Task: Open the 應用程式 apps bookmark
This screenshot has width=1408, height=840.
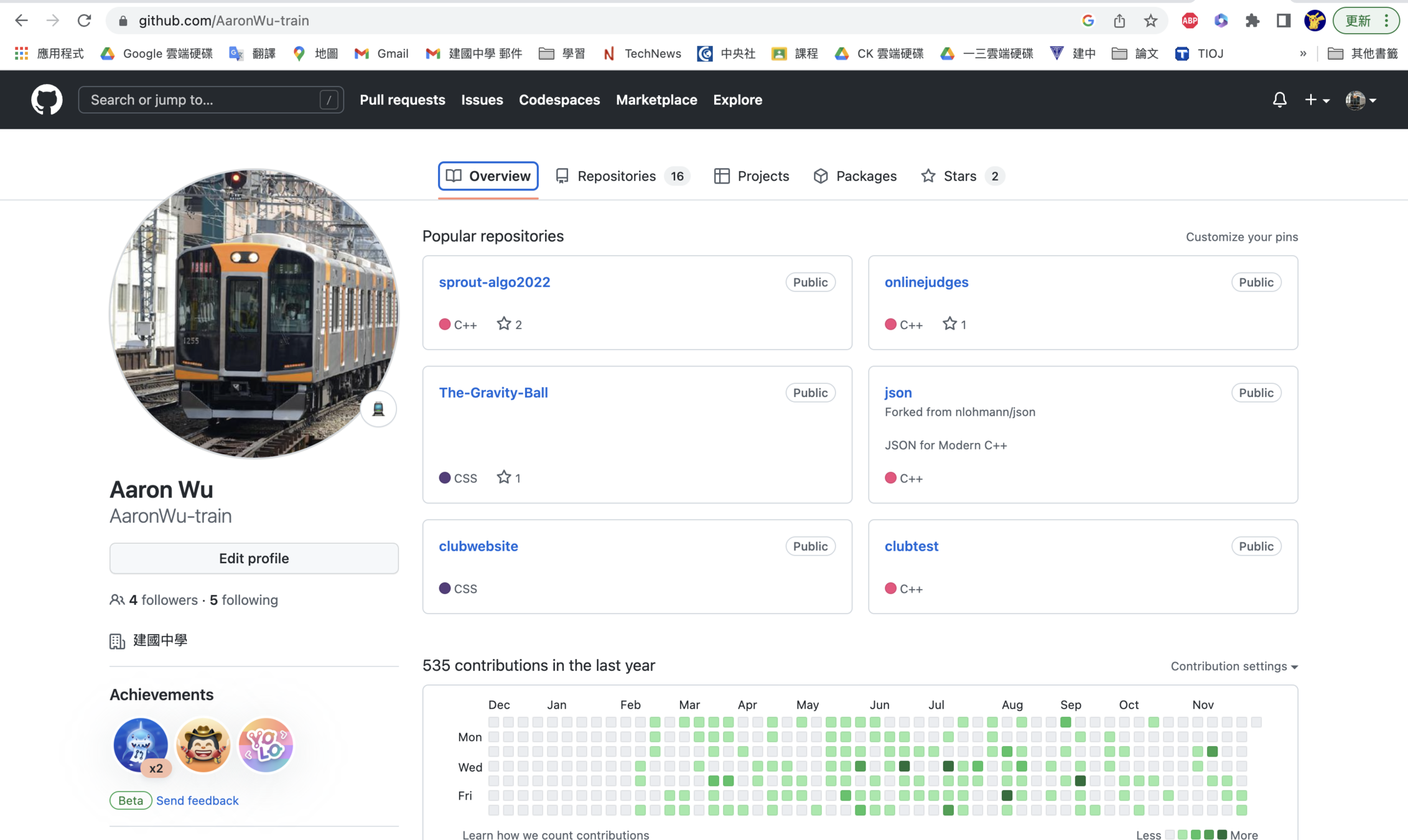Action: 49,54
